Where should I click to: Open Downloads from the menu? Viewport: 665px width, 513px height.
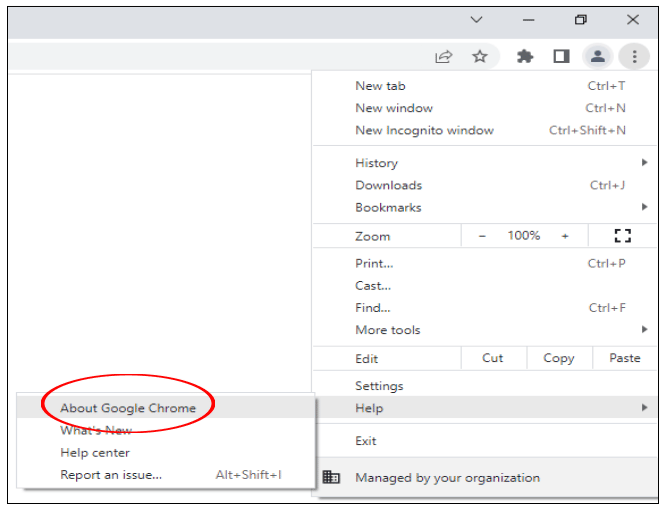(484, 185)
